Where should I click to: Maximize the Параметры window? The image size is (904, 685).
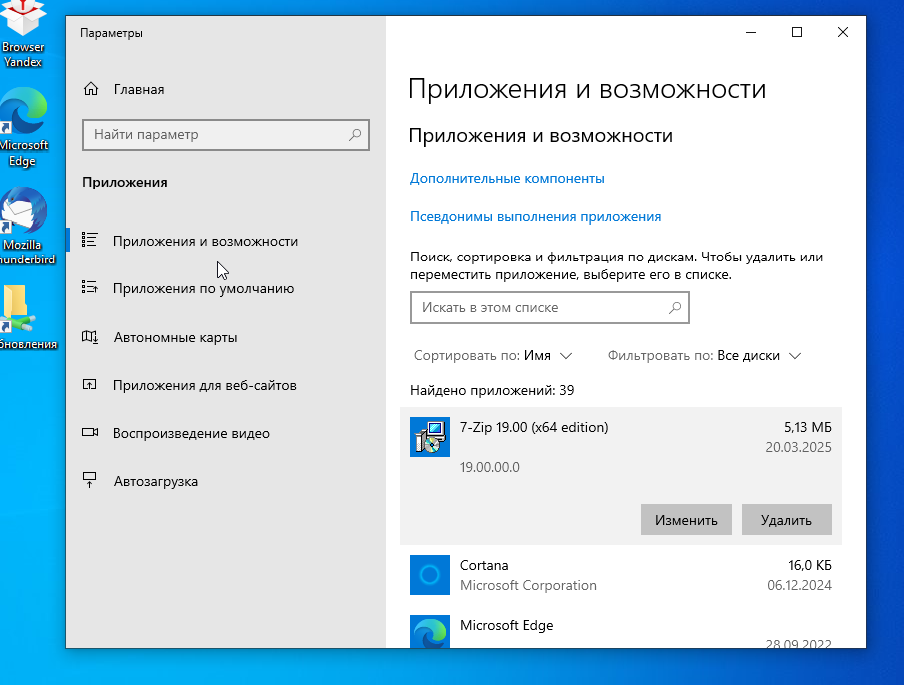pos(797,32)
